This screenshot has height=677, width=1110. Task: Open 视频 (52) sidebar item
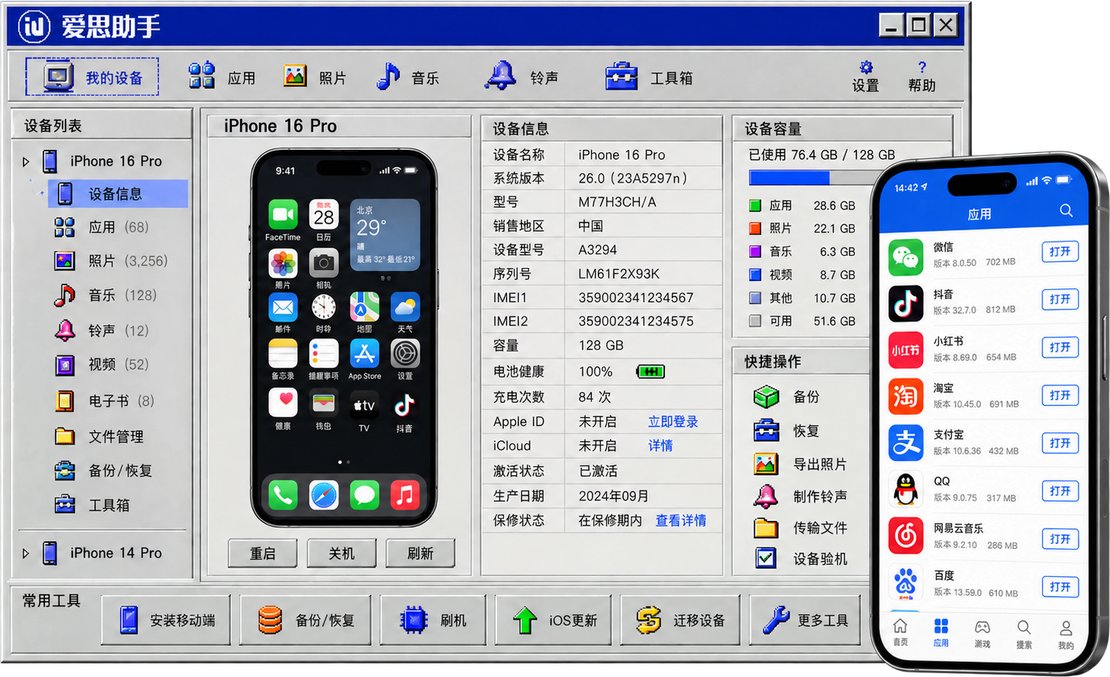click(x=102, y=365)
